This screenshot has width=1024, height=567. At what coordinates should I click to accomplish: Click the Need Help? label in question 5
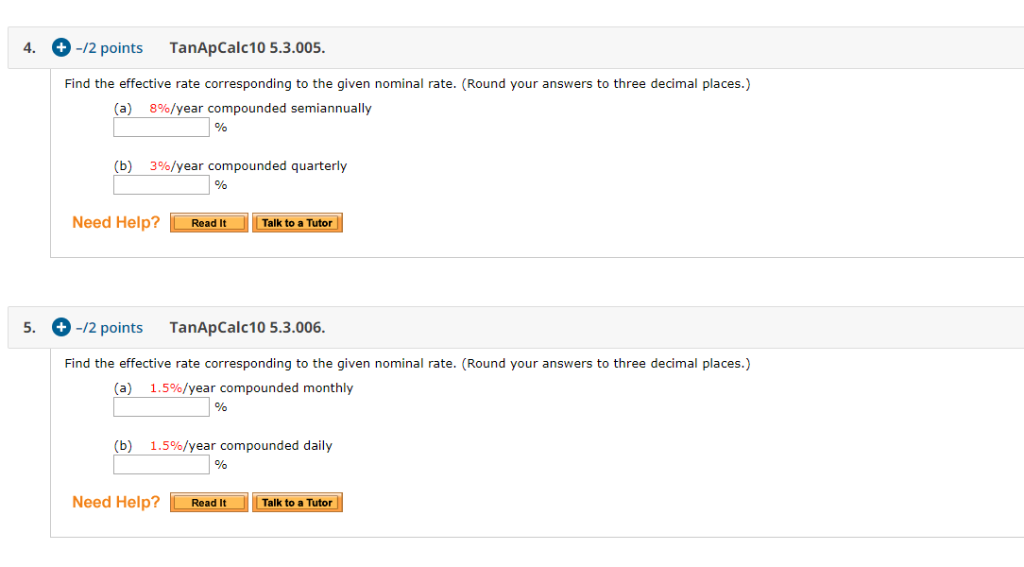tap(116, 502)
